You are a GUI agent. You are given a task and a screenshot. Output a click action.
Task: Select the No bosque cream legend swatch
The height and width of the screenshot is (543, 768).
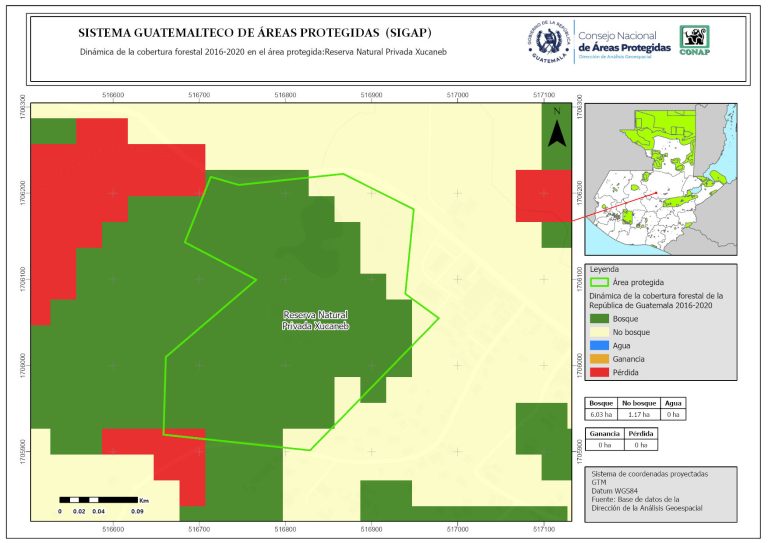coord(600,331)
